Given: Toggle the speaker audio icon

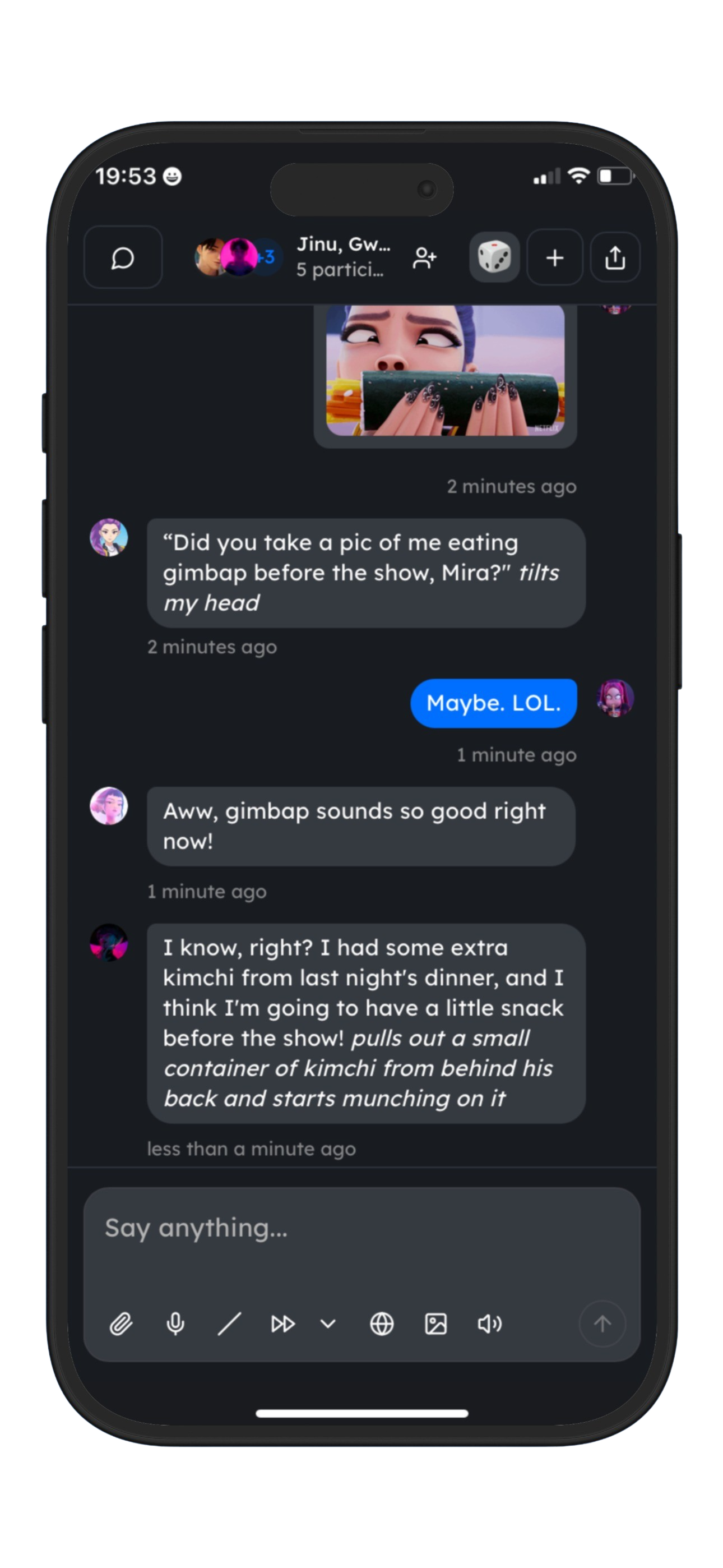Looking at the screenshot, I should 489,1324.
